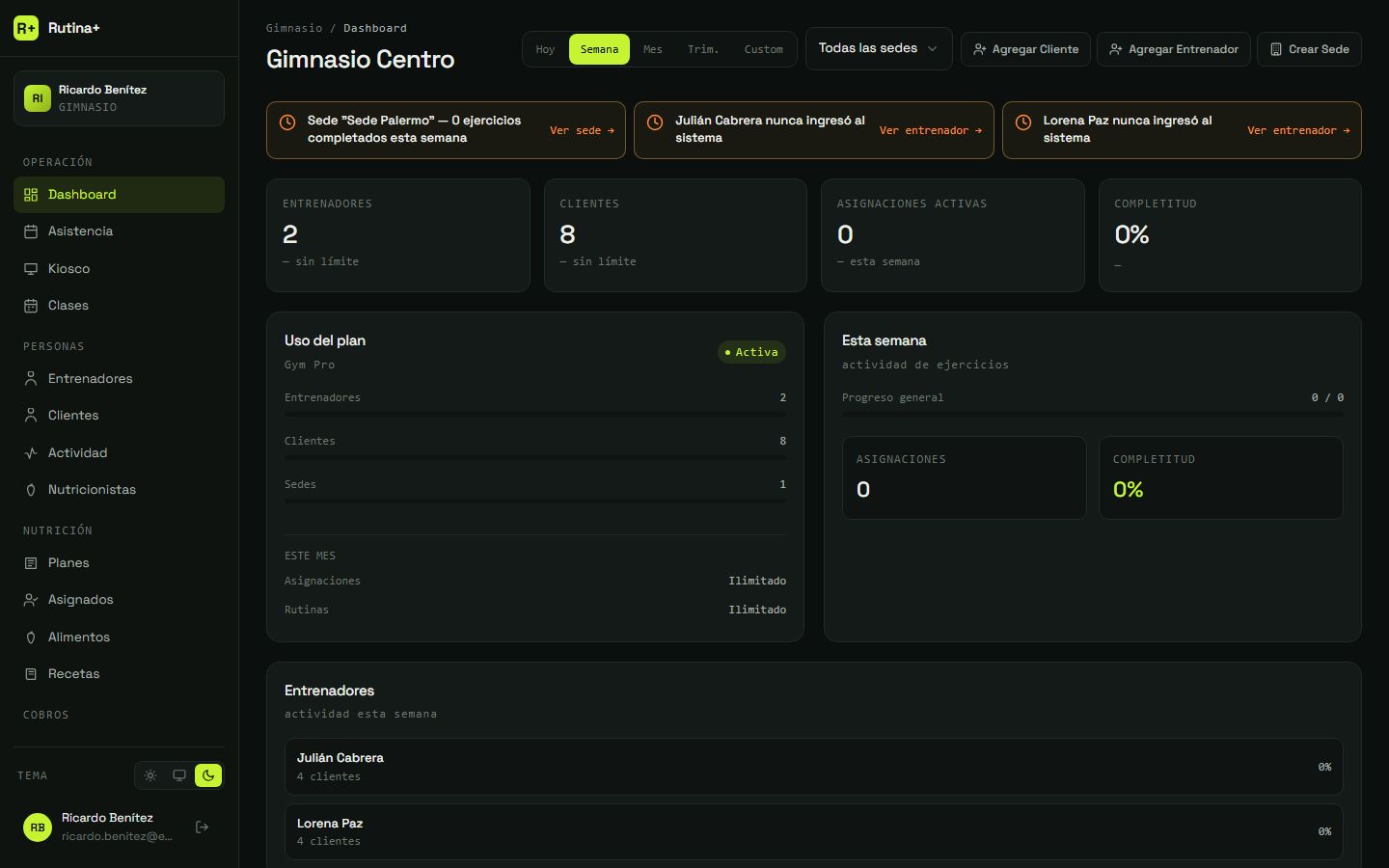Click the RI gym avatar badge
The height and width of the screenshot is (868, 1389).
click(x=38, y=98)
